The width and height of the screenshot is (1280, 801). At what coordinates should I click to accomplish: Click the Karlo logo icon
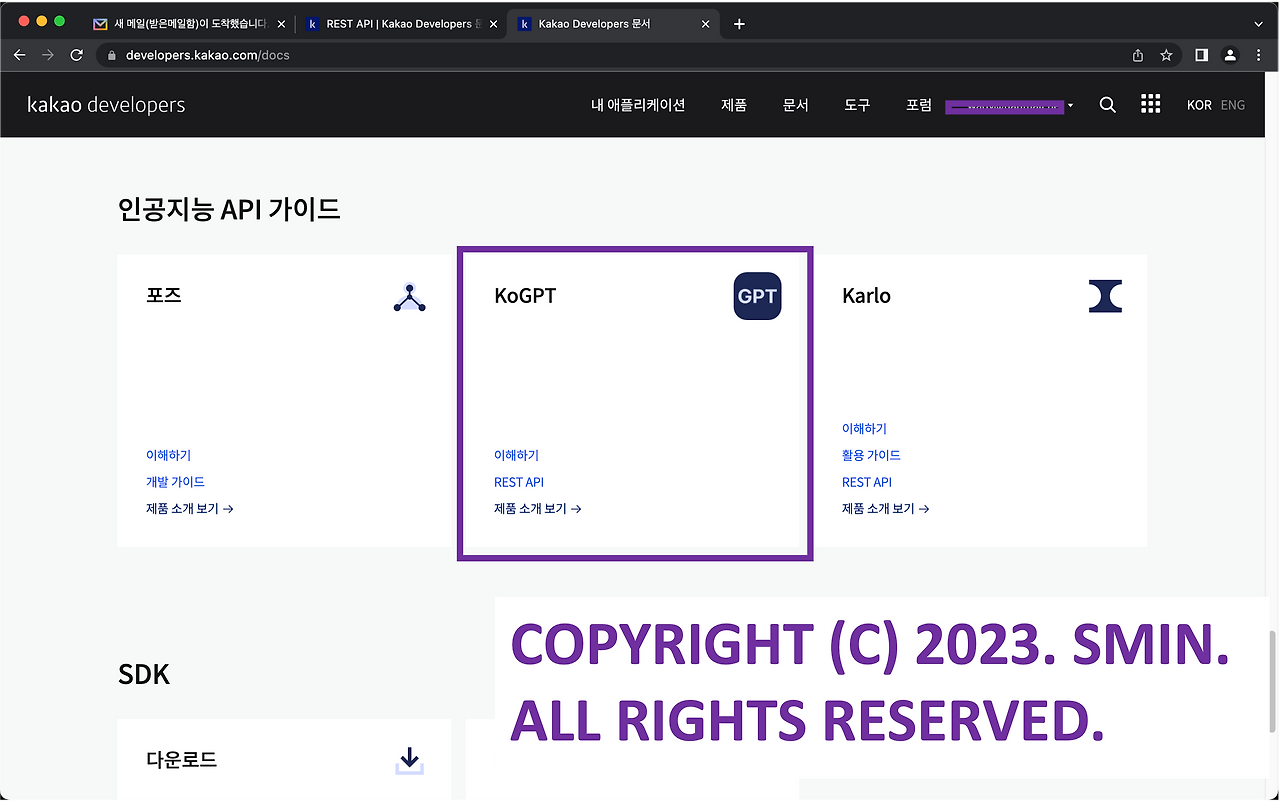(1105, 296)
